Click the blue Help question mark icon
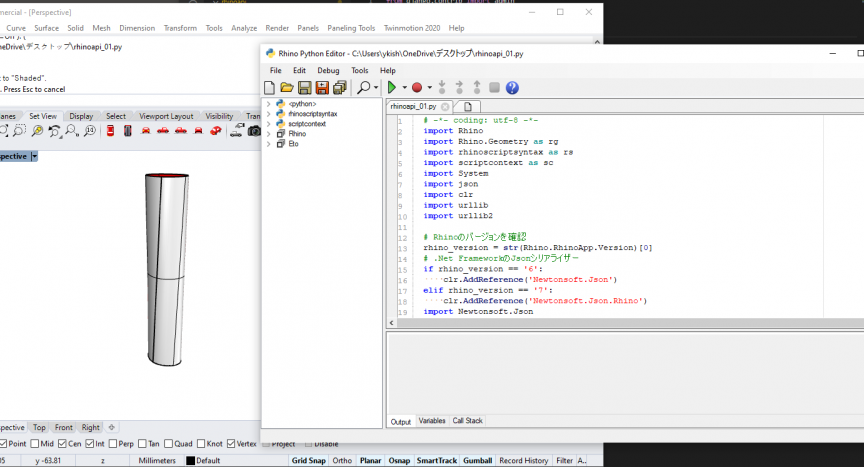This screenshot has width=864, height=467. point(512,88)
